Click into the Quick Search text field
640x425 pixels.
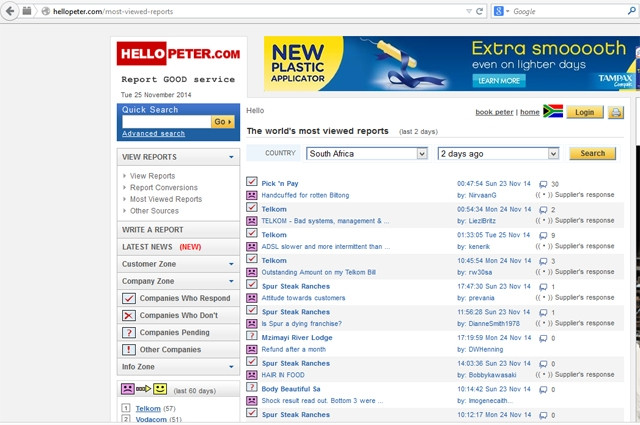pyautogui.click(x=165, y=121)
